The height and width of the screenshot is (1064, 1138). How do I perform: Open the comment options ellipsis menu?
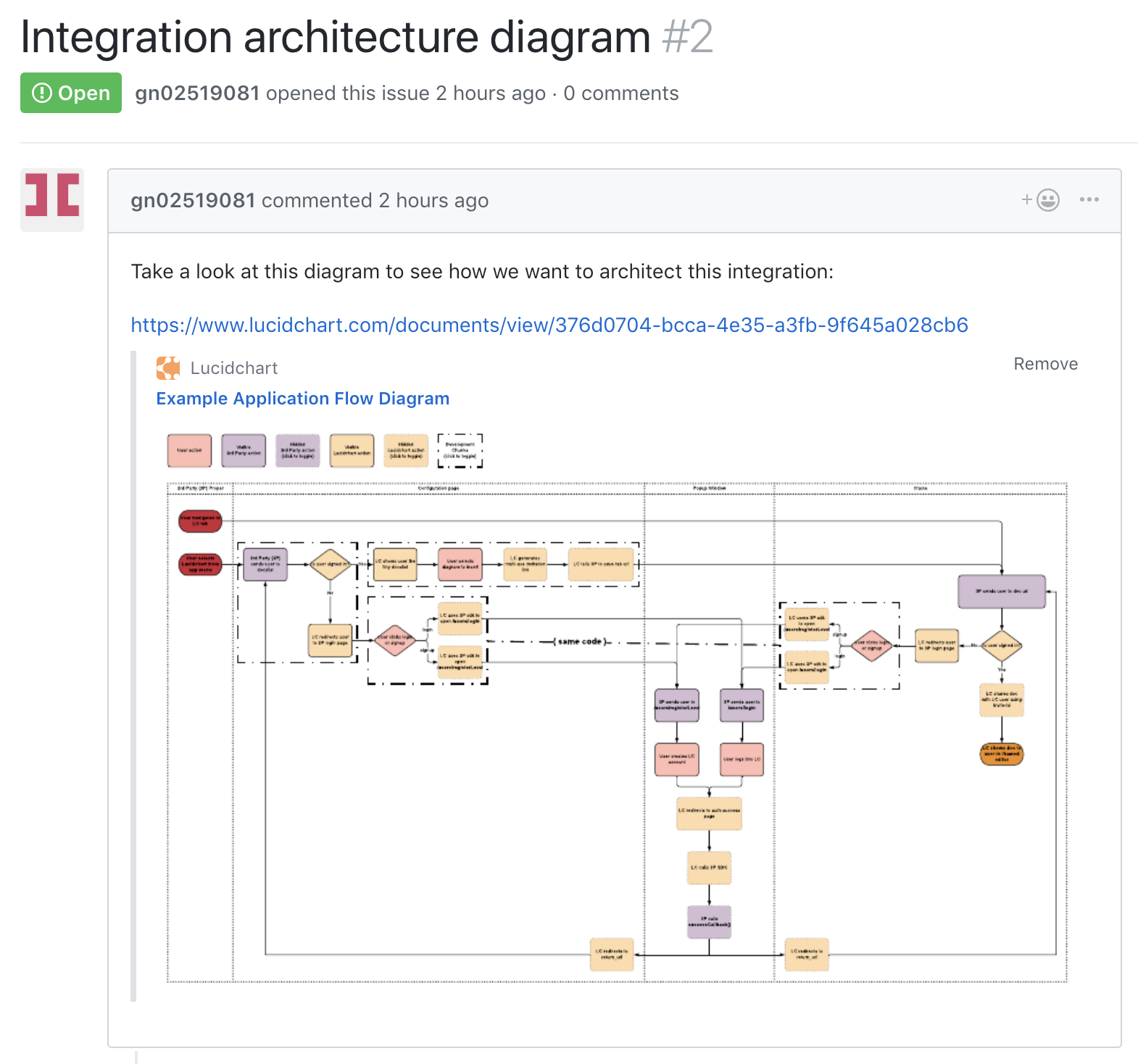point(1089,200)
